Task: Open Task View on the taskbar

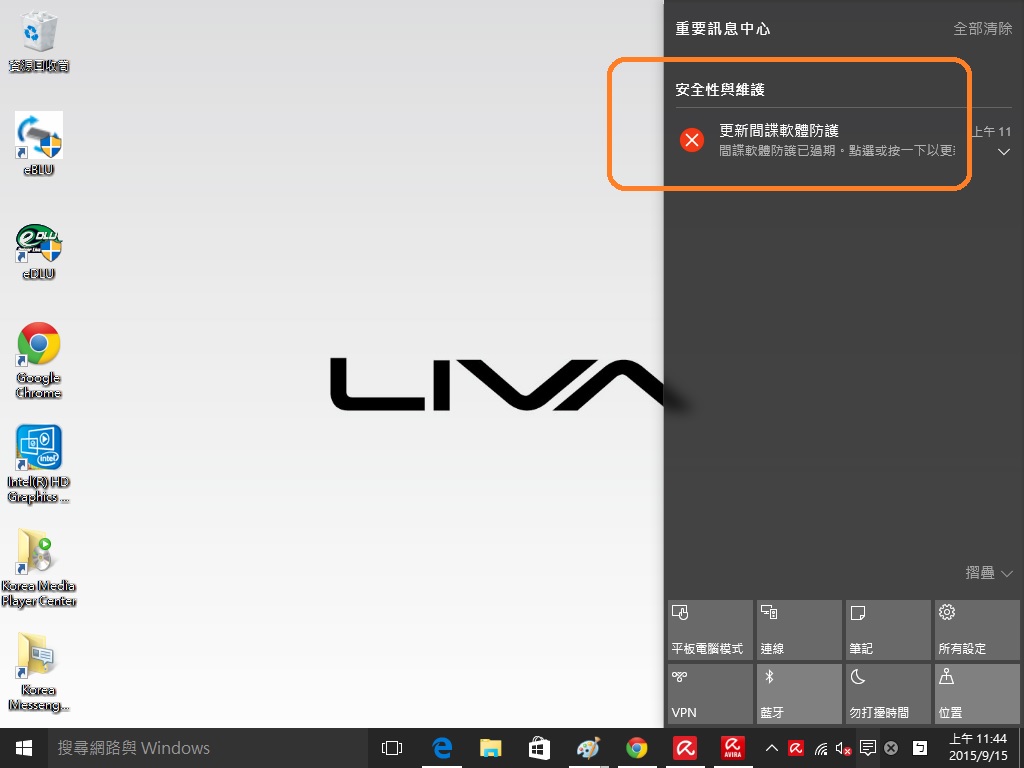Action: click(392, 748)
